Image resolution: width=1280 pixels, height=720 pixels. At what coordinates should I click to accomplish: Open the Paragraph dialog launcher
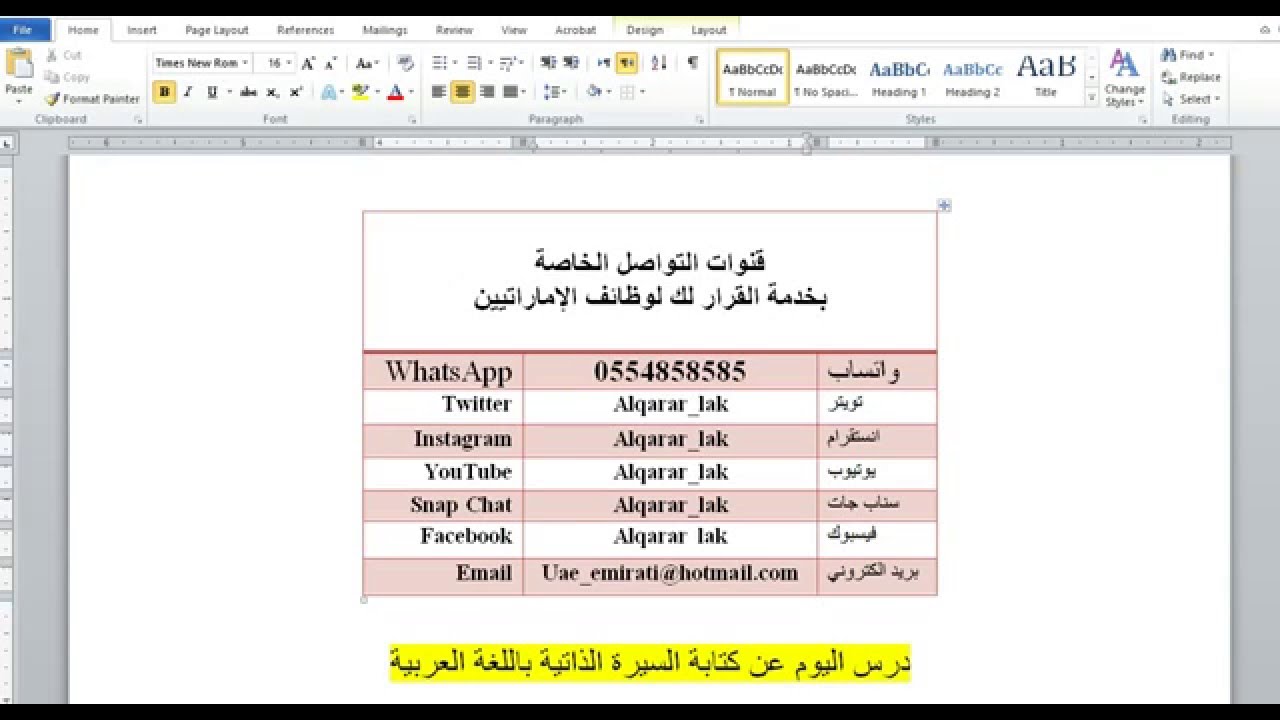[699, 120]
